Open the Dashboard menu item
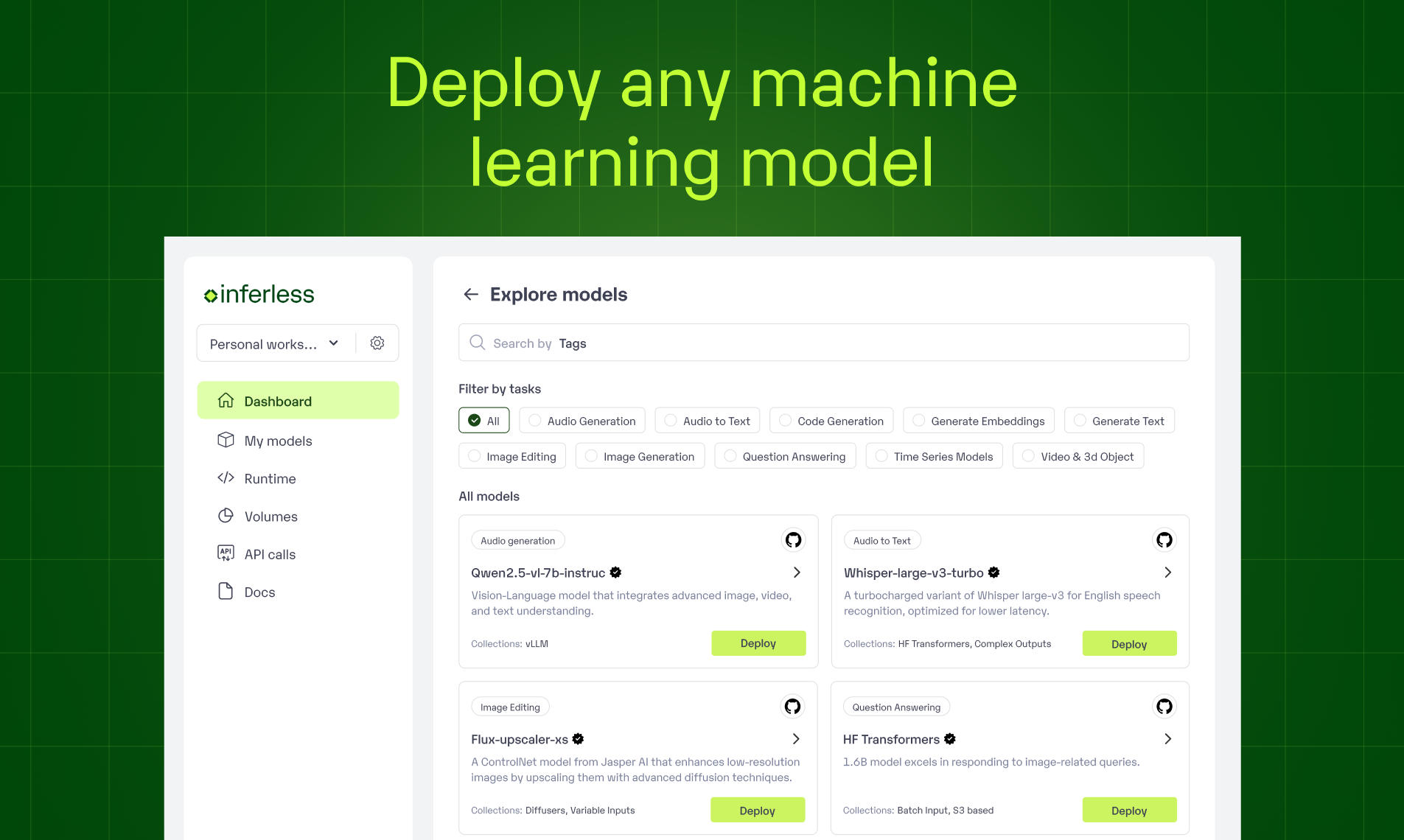Image resolution: width=1404 pixels, height=840 pixels. (298, 400)
